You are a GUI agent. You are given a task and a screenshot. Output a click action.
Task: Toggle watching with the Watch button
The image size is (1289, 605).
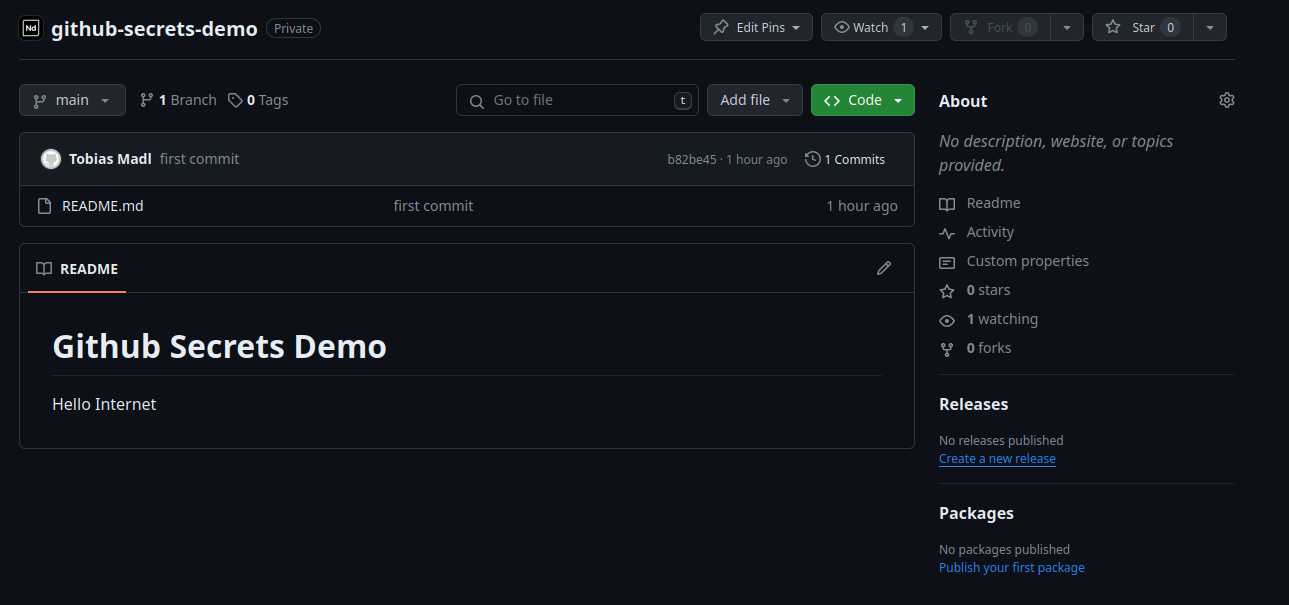(870, 27)
